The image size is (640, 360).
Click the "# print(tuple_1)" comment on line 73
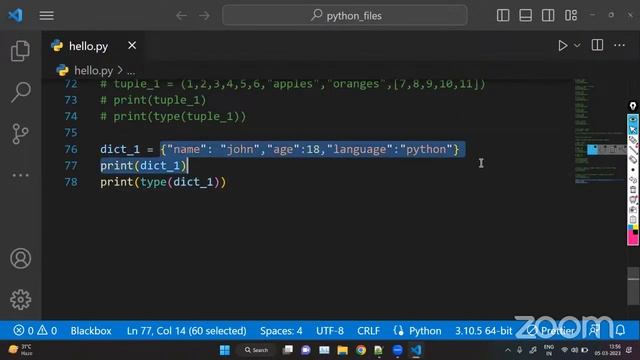153,100
